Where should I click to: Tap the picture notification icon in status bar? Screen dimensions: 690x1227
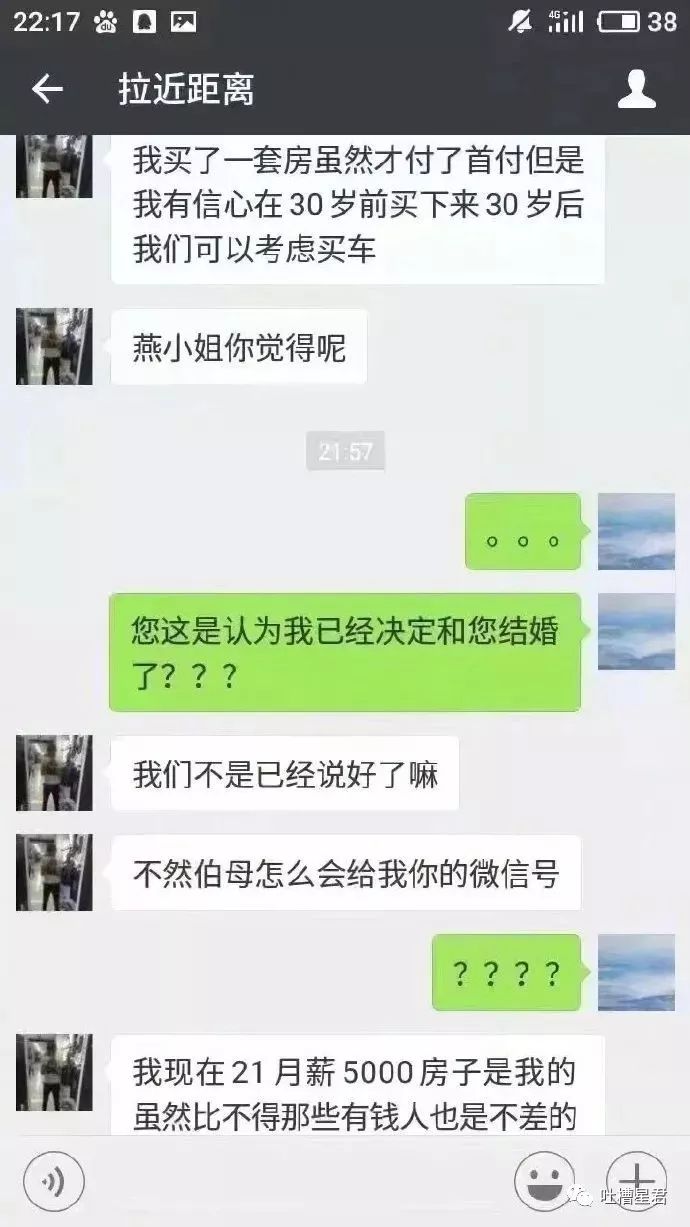tap(183, 21)
